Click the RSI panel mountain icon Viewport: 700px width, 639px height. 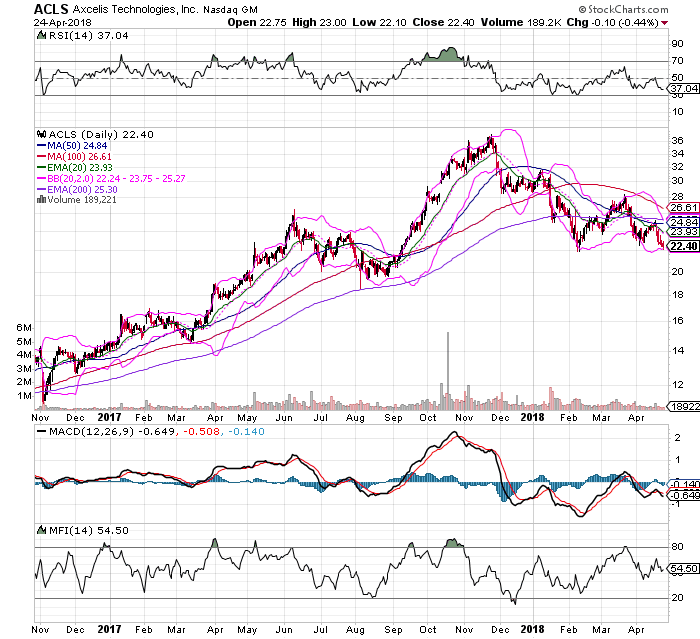(42, 35)
